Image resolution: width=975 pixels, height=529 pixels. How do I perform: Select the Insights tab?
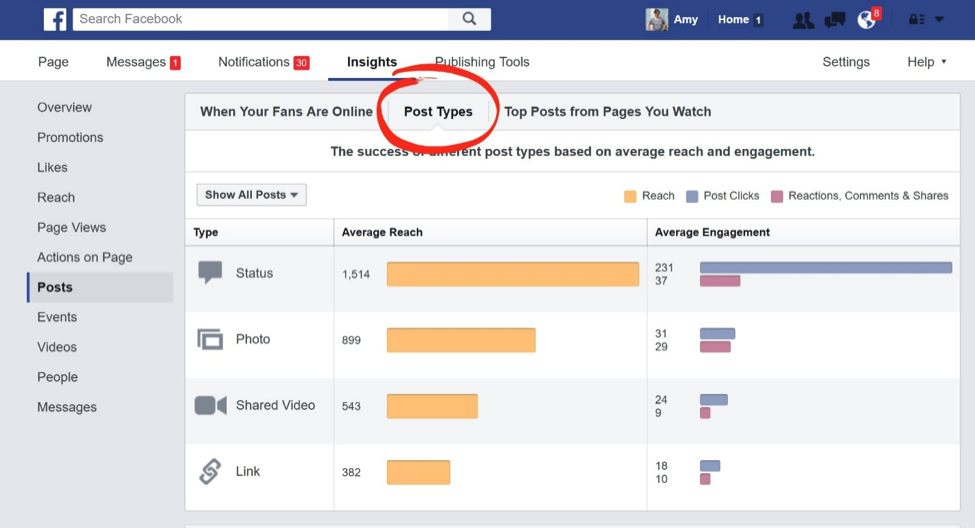[x=372, y=62]
